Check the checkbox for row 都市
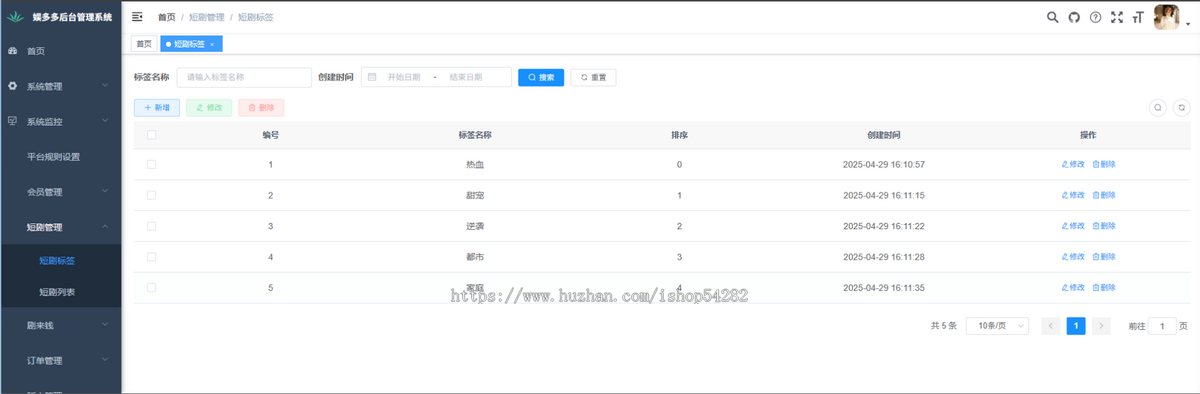Viewport: 1200px width, 394px height. pos(152,257)
